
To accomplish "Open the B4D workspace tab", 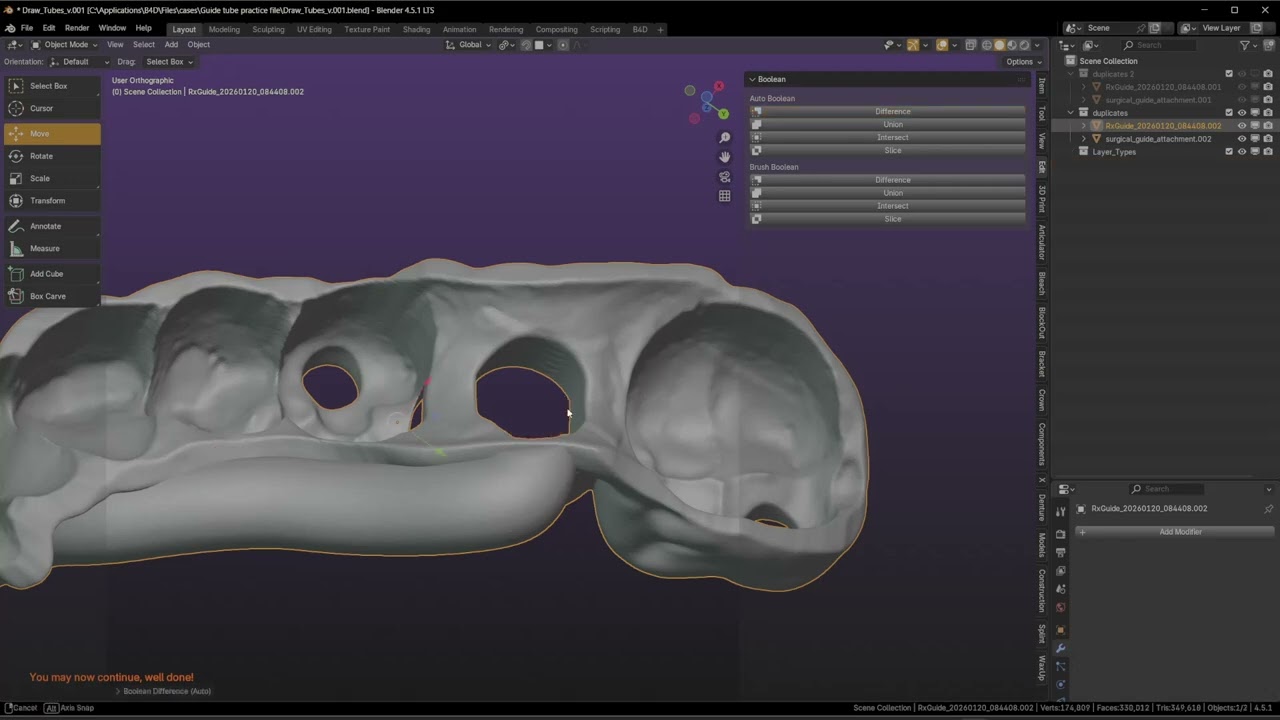I will pos(640,29).
